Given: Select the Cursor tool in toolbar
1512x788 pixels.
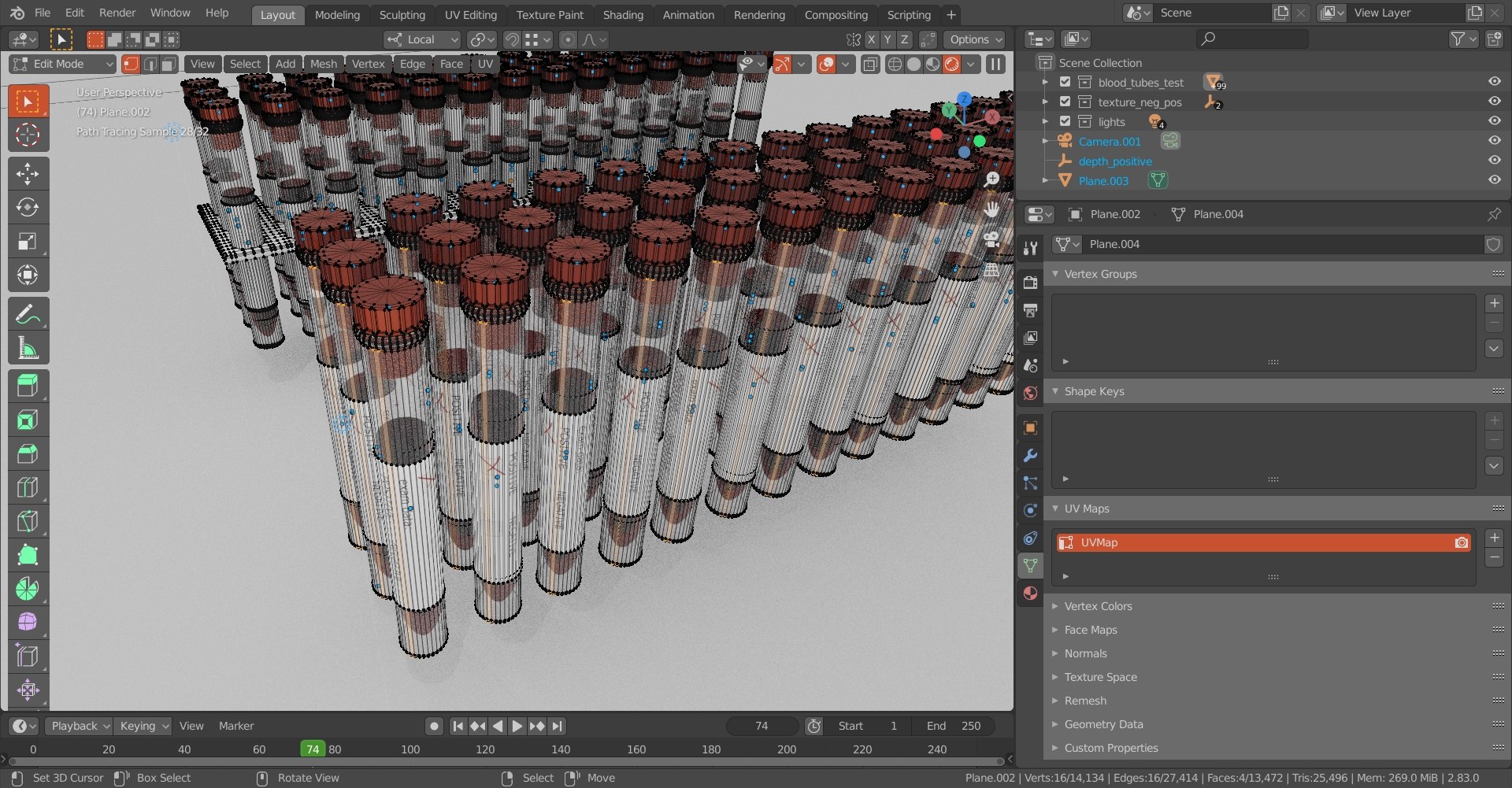Looking at the screenshot, I should click(28, 135).
